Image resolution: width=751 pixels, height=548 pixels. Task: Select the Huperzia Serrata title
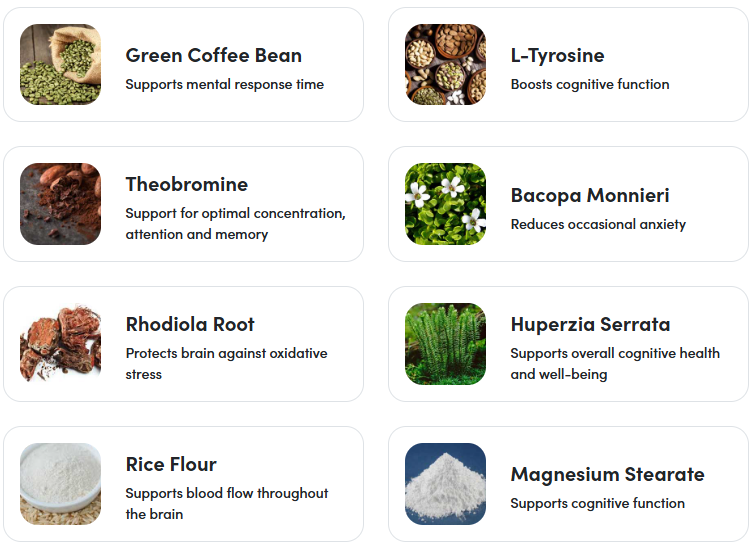coord(591,324)
